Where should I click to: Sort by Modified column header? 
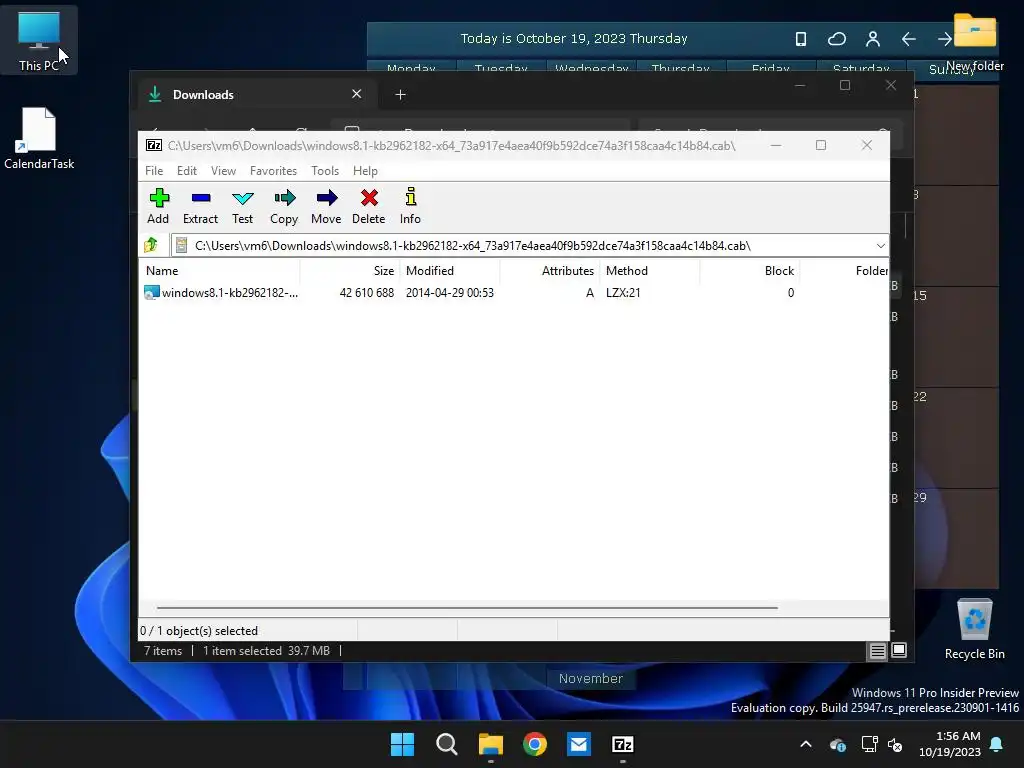click(450, 270)
